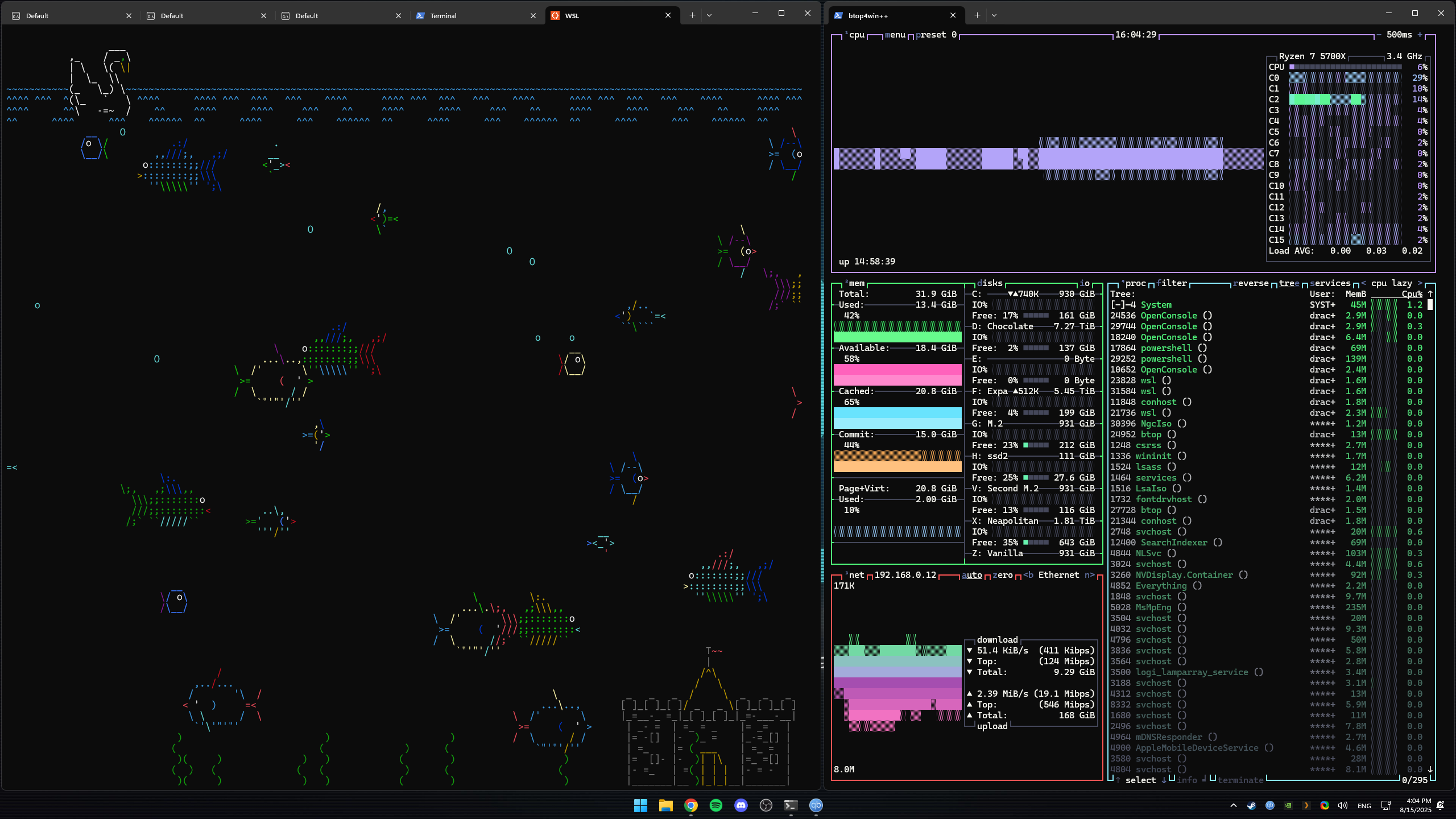This screenshot has width=1456, height=819.
Task: Open the Discord taskbar icon
Action: [x=741, y=805]
